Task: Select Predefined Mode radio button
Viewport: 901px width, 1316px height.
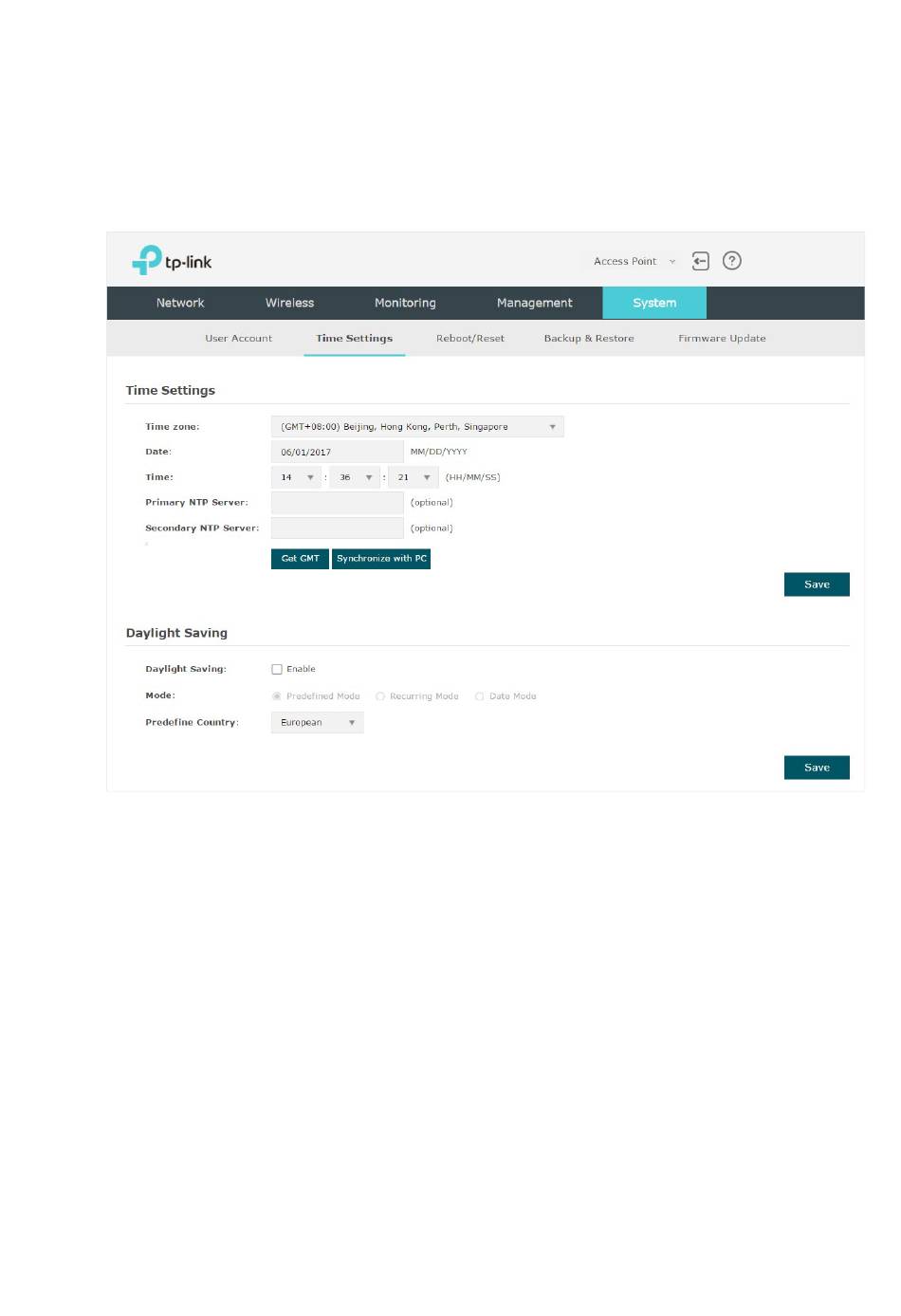Action: coord(277,696)
